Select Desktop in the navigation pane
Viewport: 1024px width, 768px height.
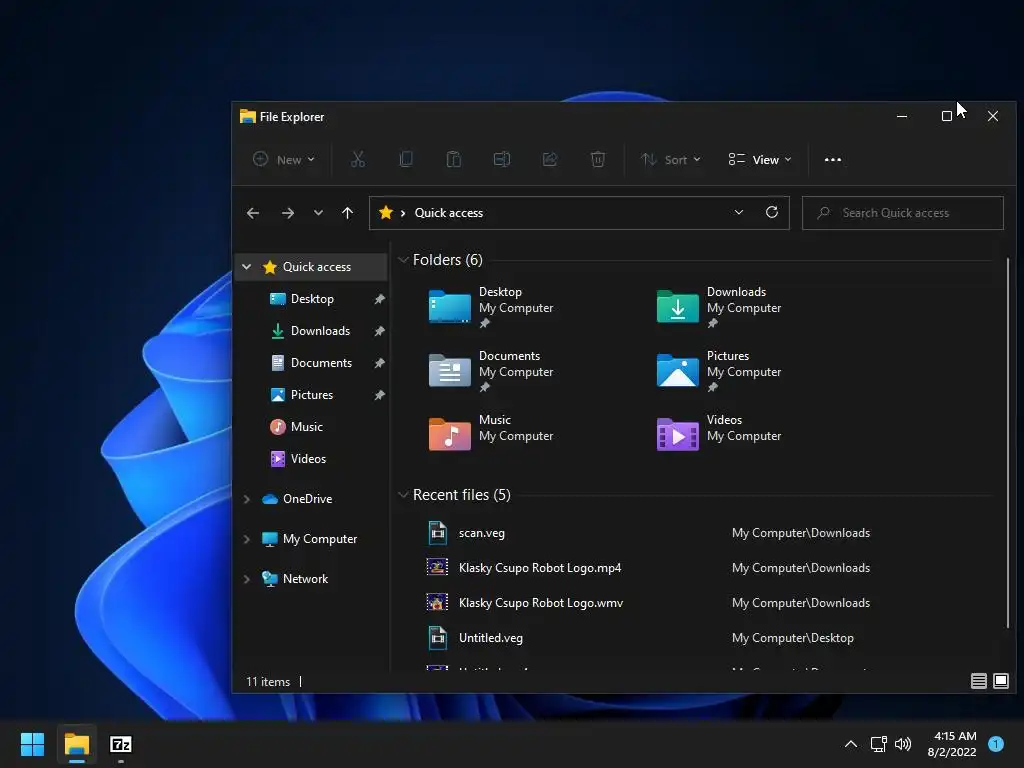tap(312, 299)
